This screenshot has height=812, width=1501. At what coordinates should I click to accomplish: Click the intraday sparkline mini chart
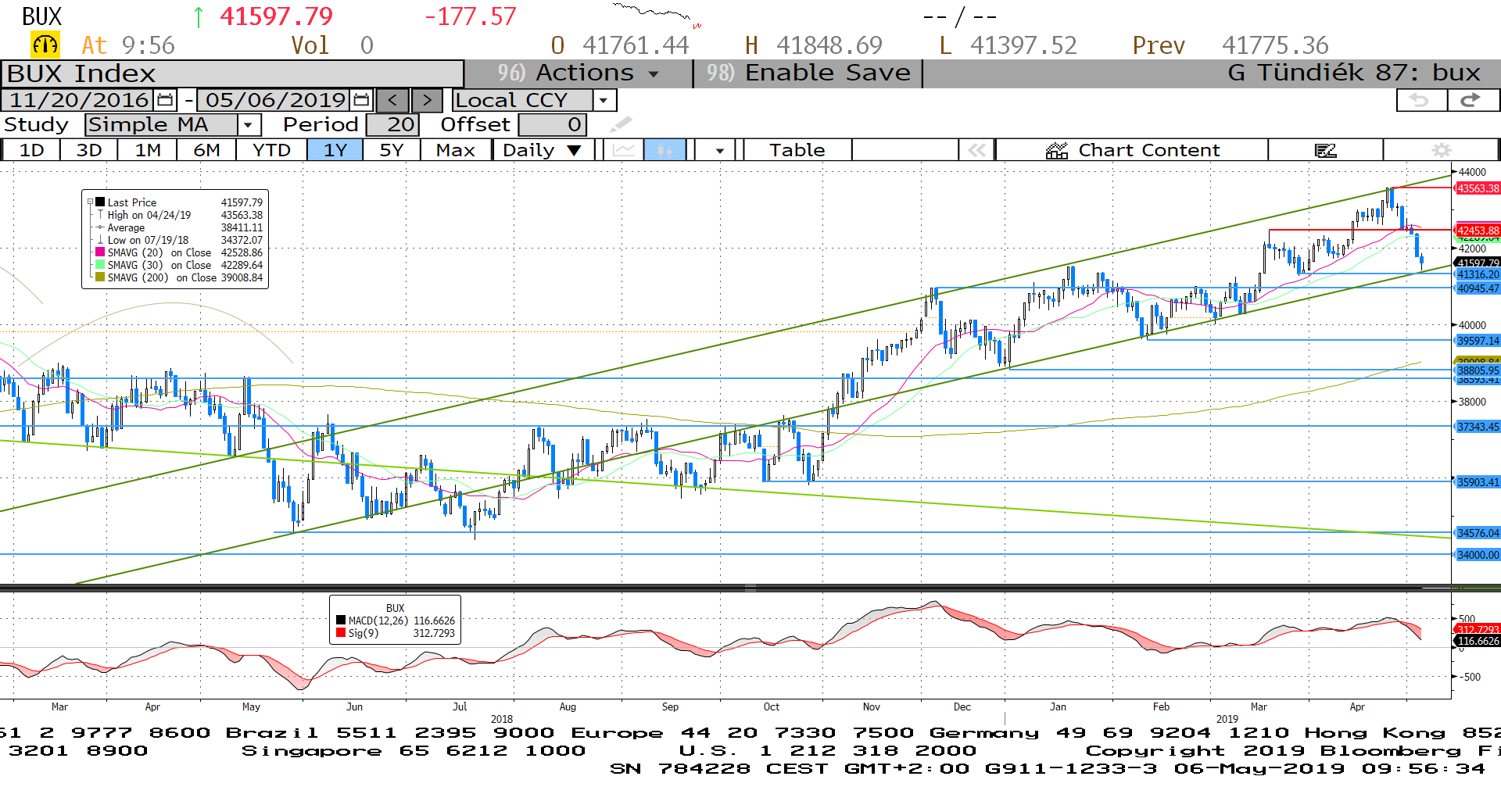point(658,16)
